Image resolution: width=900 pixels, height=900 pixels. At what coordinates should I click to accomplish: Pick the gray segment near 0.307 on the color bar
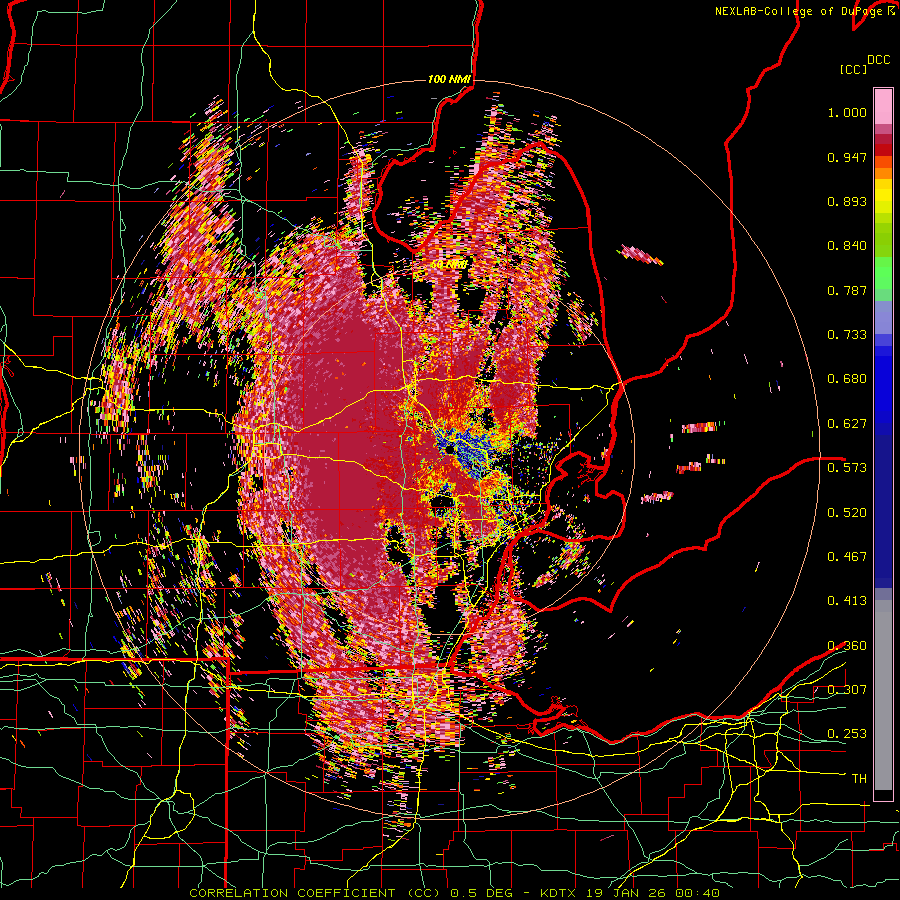(x=883, y=695)
